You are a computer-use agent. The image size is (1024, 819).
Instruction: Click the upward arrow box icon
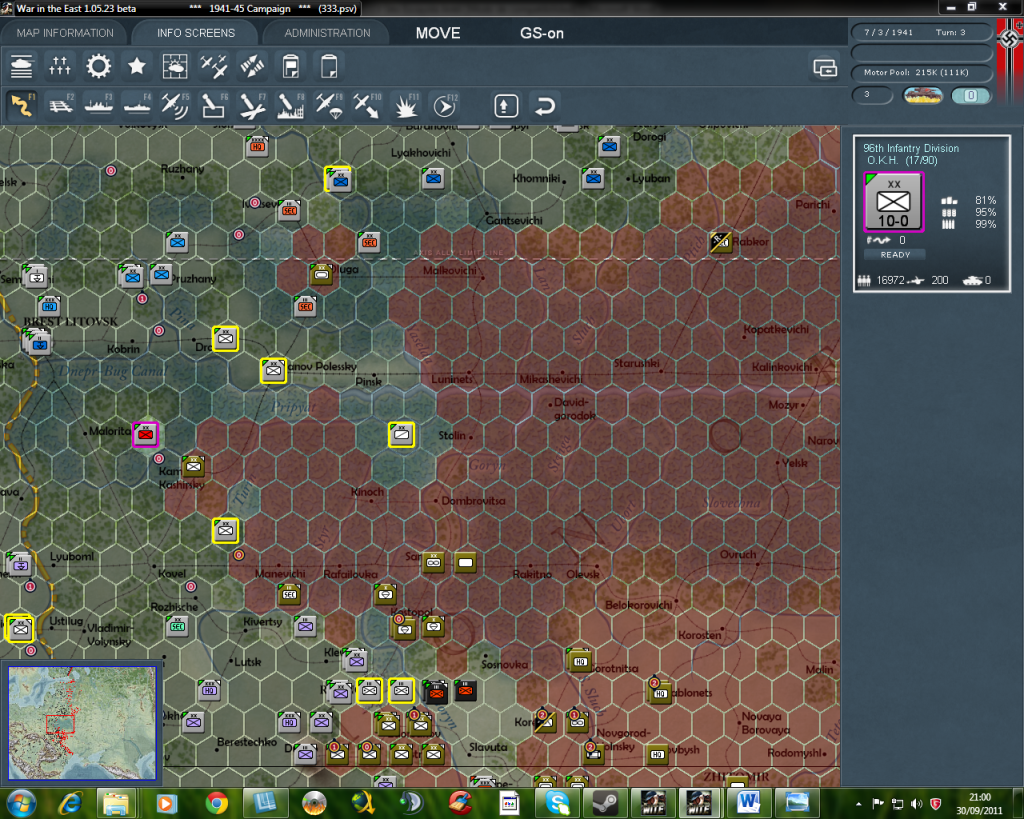506,106
